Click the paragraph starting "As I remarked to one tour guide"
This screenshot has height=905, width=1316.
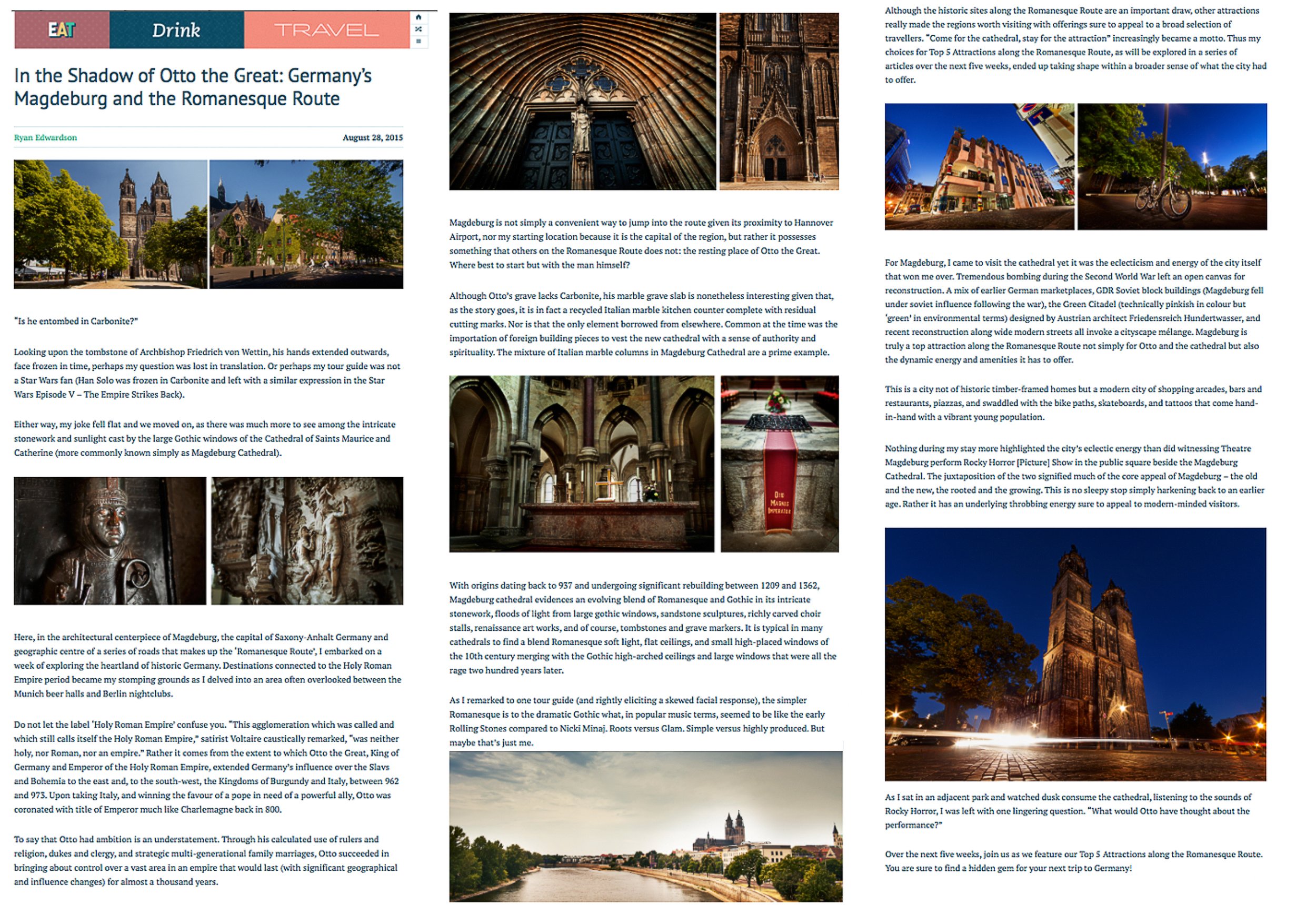click(x=637, y=721)
